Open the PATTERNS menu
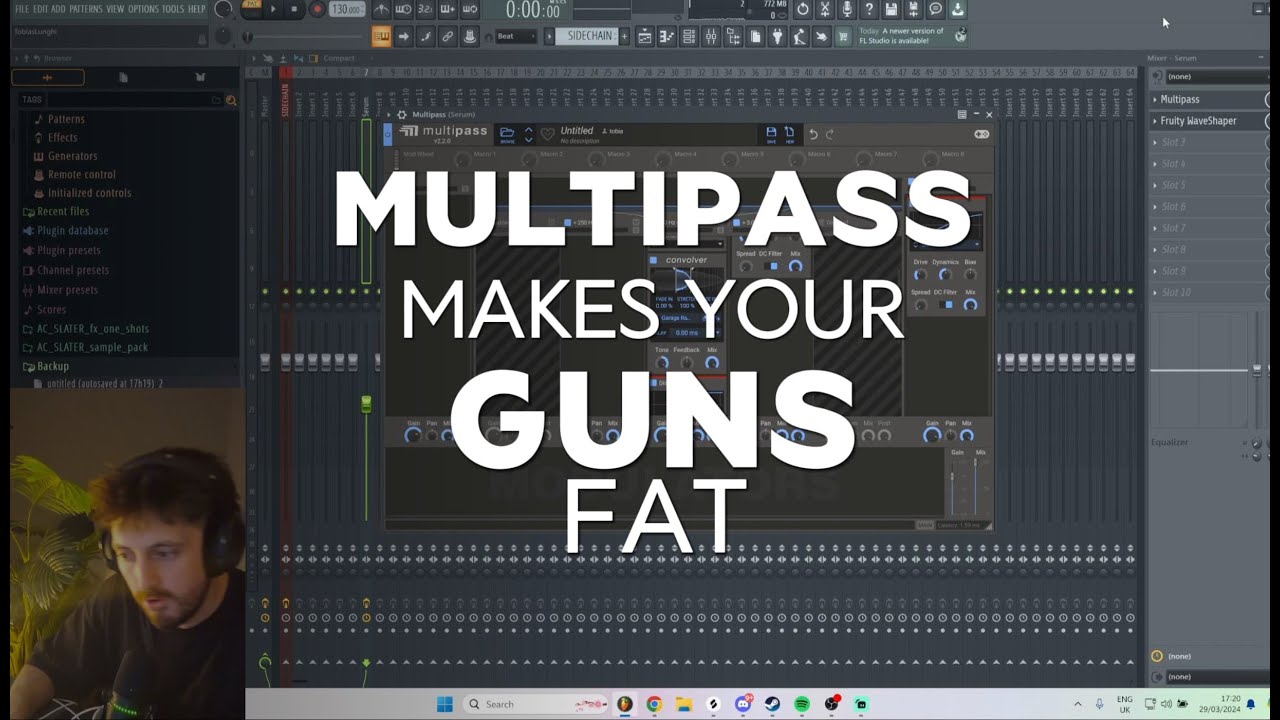The image size is (1280, 720). pos(86,9)
